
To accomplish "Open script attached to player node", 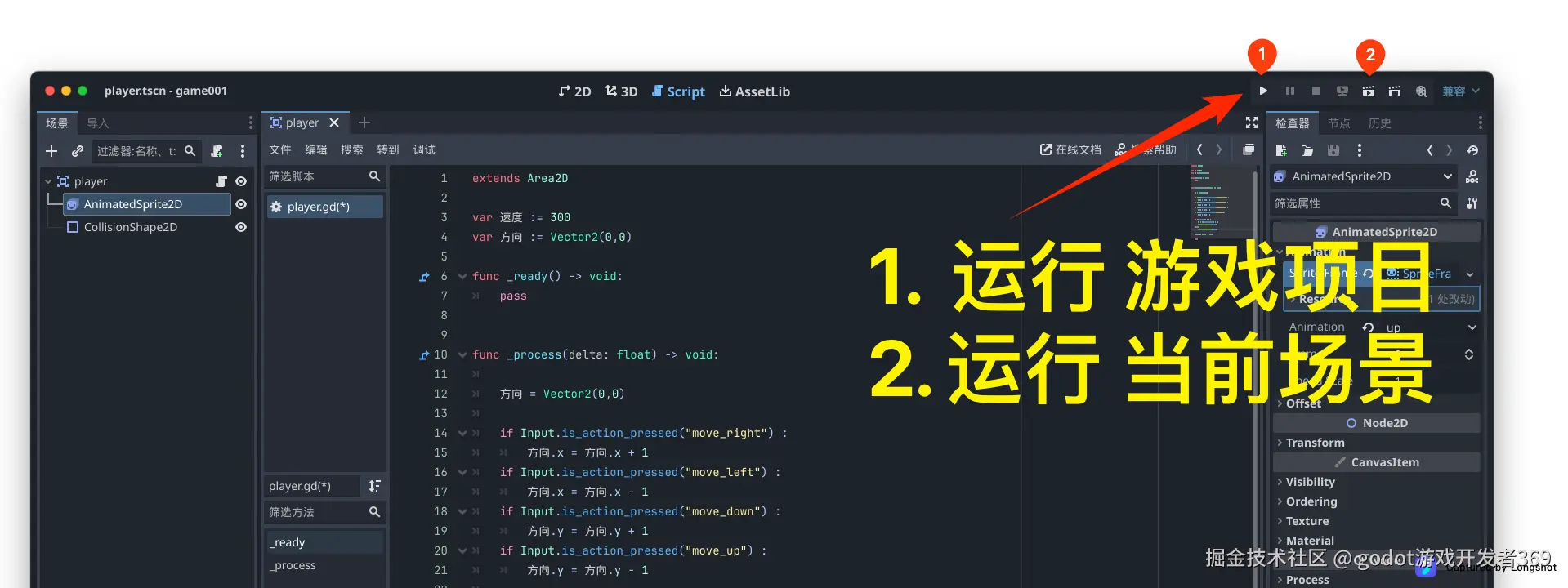I will [x=221, y=181].
